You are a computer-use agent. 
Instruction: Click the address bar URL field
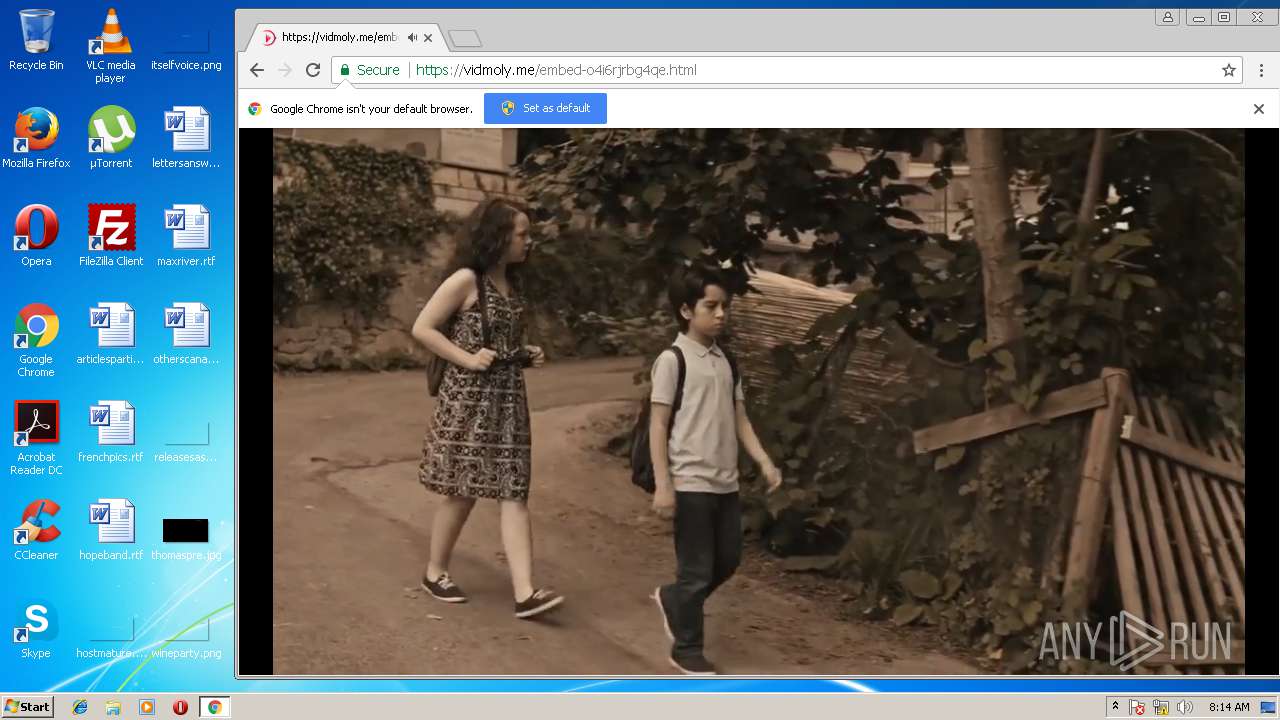(800, 70)
